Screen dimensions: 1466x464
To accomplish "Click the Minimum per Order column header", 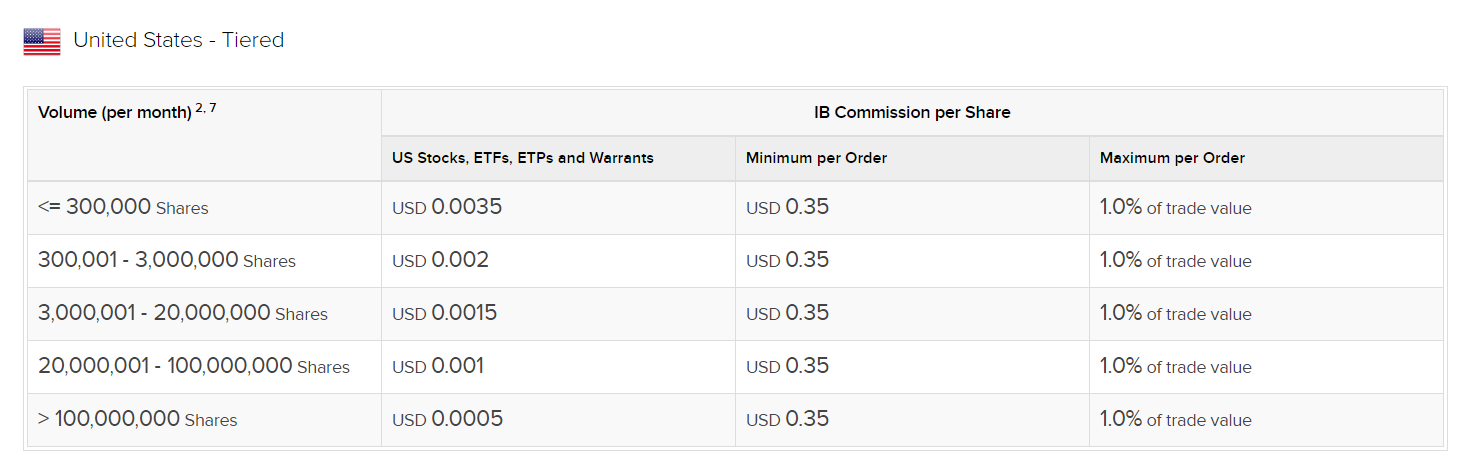I will [x=816, y=158].
